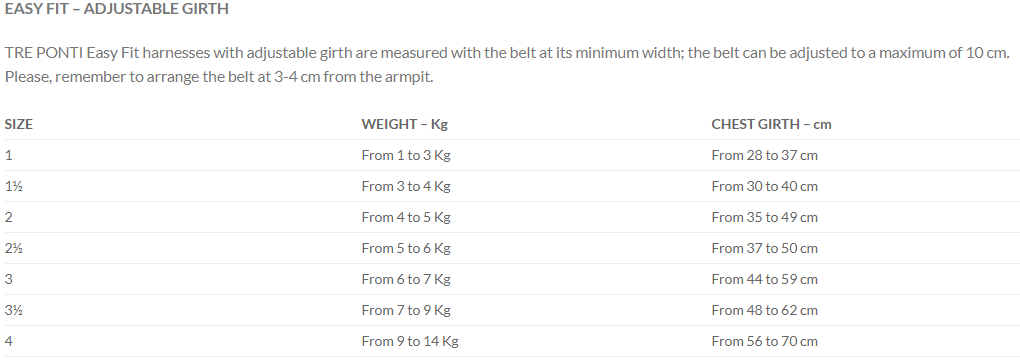
Task: Click the size 3½ cell
Action: tap(14, 310)
